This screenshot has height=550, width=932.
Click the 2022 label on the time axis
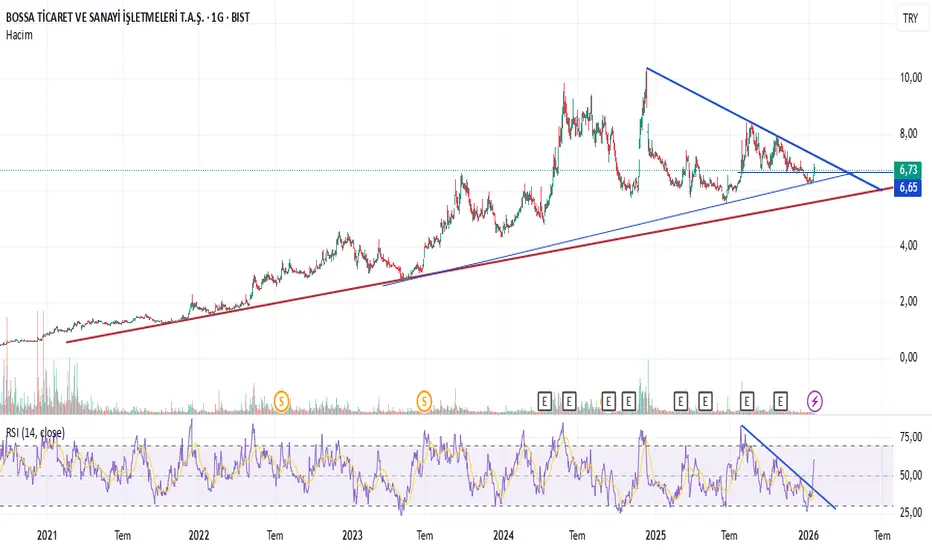[x=199, y=536]
